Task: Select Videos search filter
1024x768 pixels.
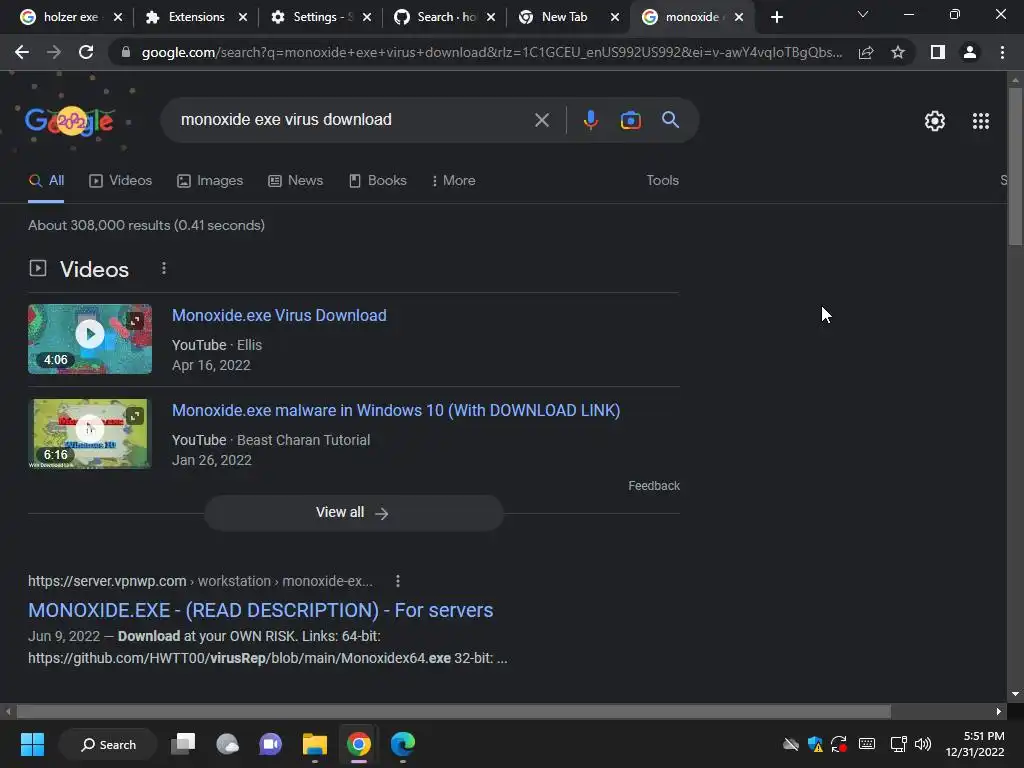Action: [120, 180]
